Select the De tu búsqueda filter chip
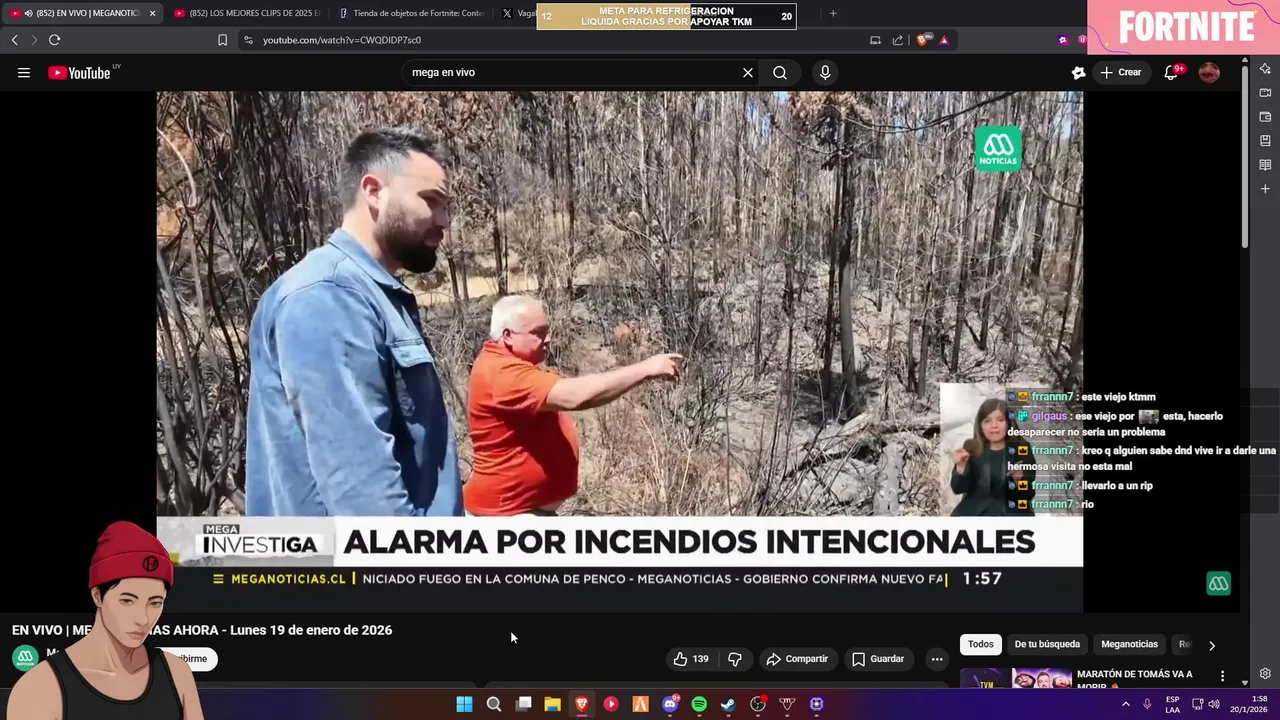The height and width of the screenshot is (720, 1280). [1047, 645]
